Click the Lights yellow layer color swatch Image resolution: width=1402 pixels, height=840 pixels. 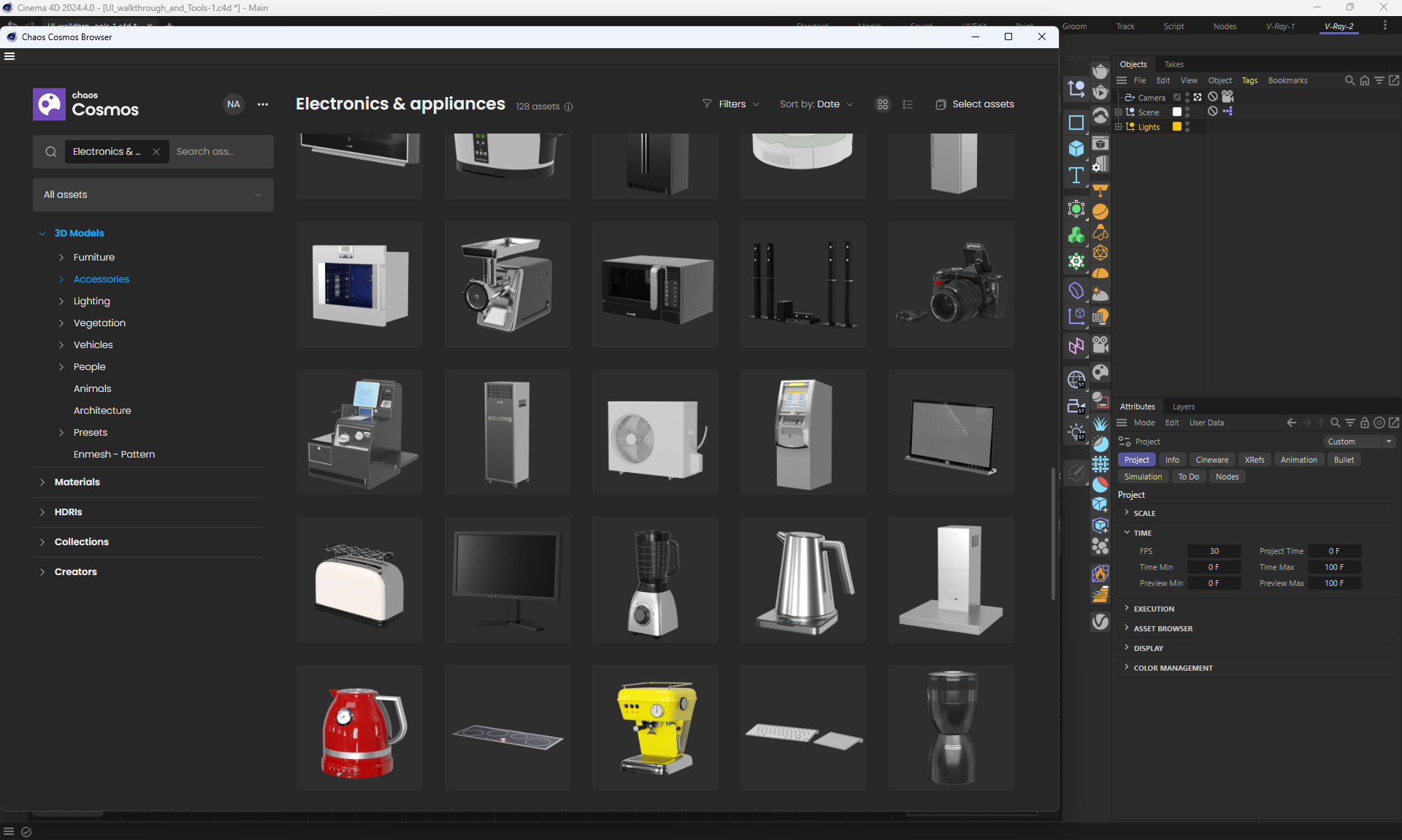[1177, 127]
